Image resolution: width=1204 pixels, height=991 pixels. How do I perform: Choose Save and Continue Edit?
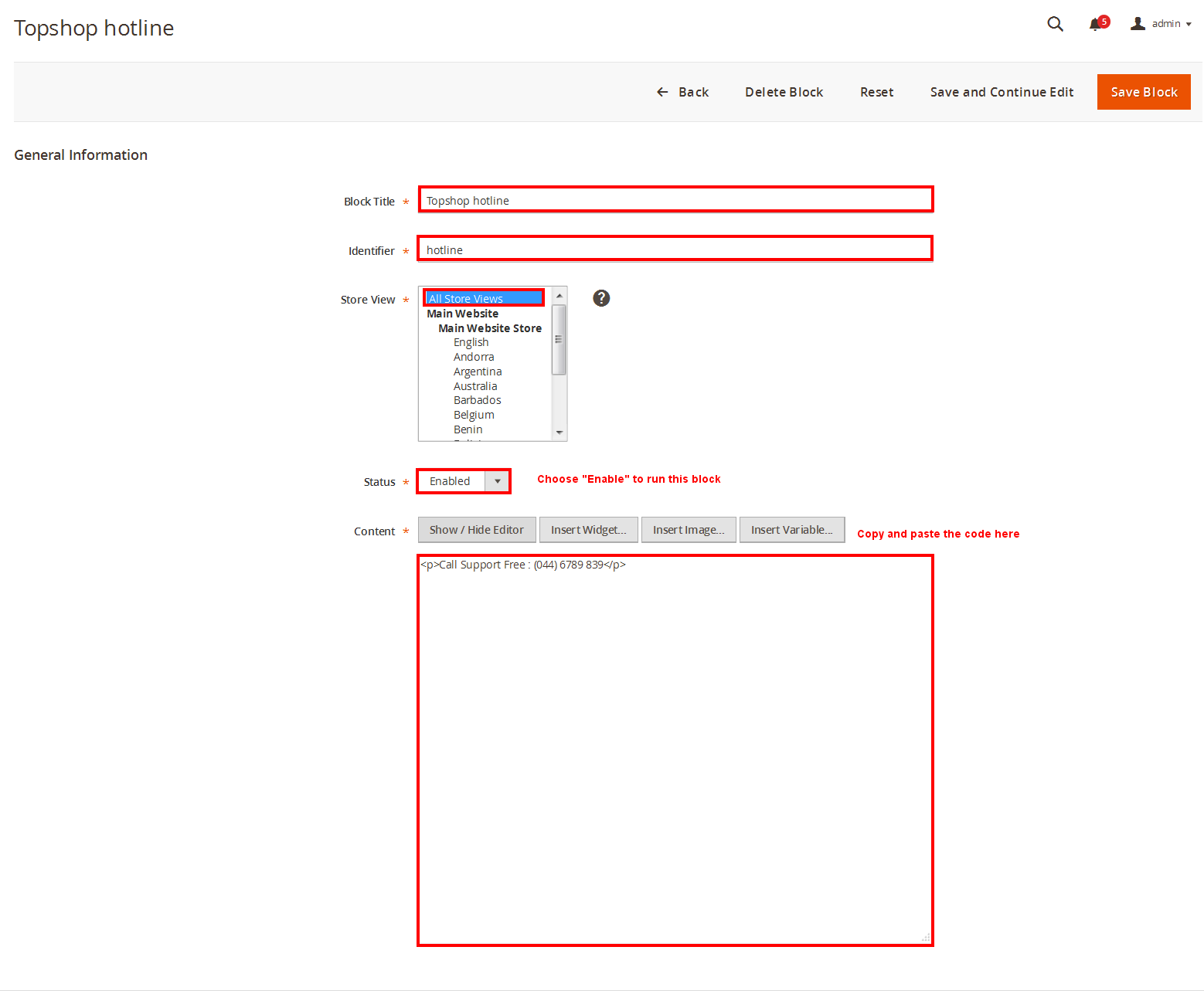click(x=1002, y=92)
